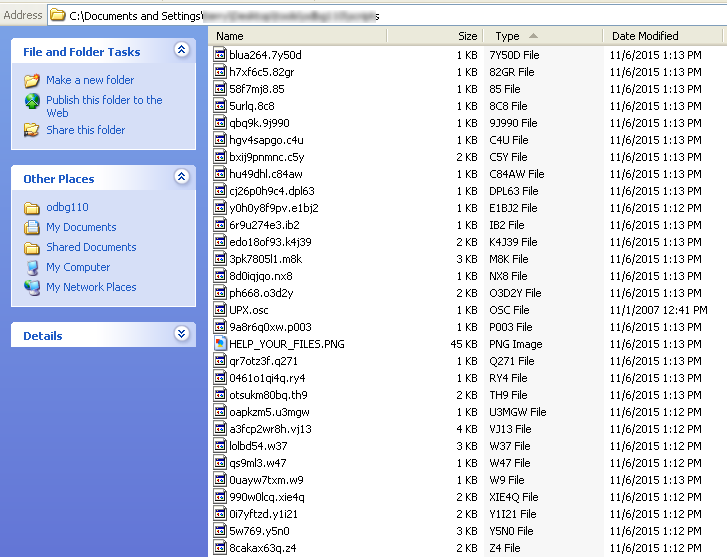Click the Share this folder icon
This screenshot has width=727, height=557.
point(32,130)
